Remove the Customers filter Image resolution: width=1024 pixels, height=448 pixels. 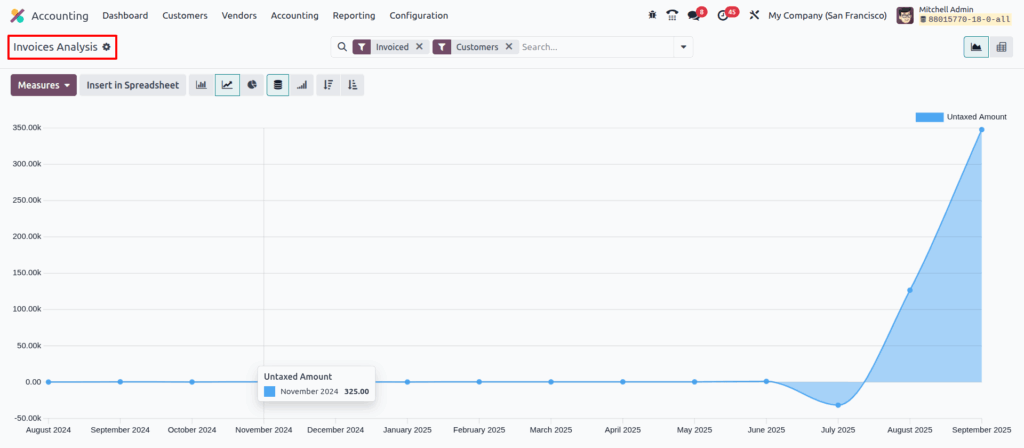pyautogui.click(x=509, y=47)
